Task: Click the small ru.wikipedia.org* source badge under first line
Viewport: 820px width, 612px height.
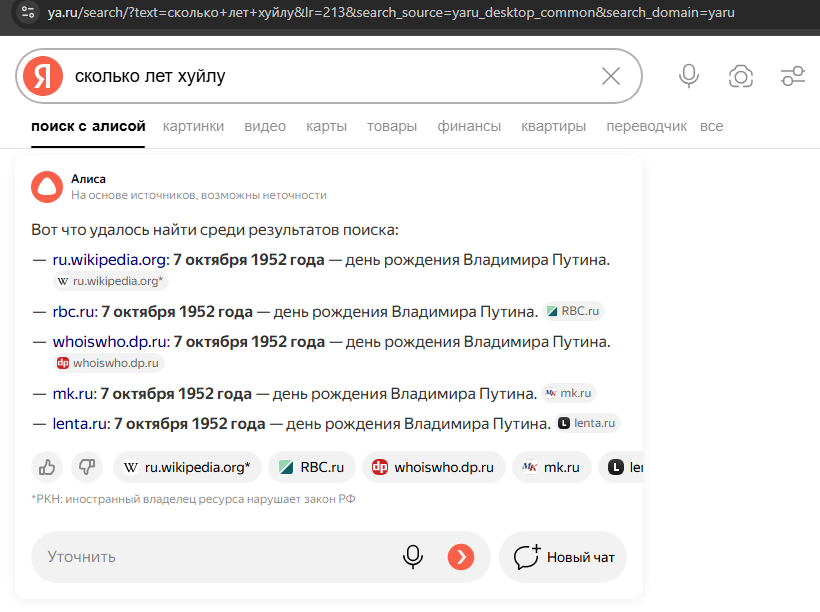Action: [x=110, y=281]
